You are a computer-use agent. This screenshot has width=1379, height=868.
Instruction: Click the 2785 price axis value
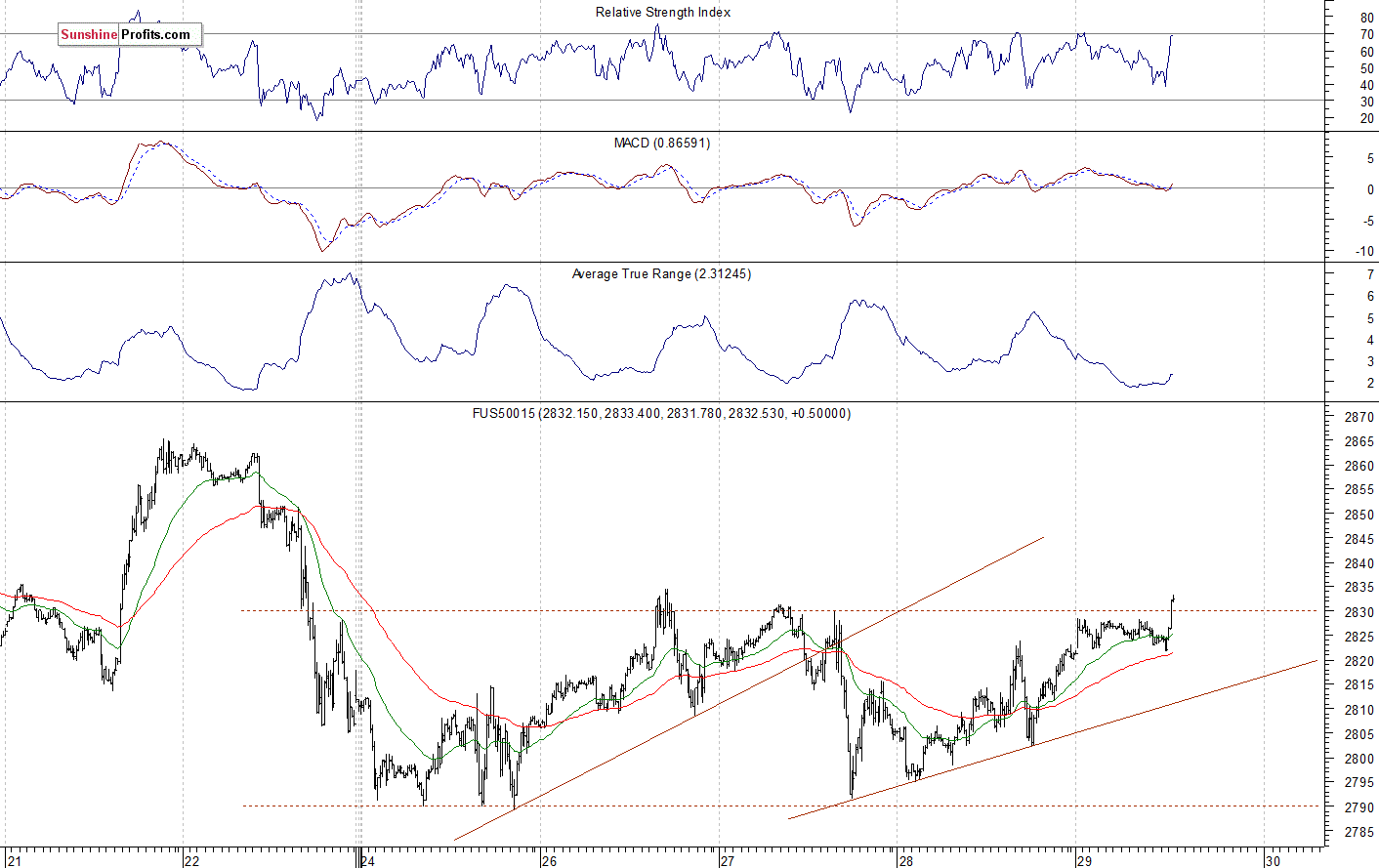click(x=1358, y=832)
